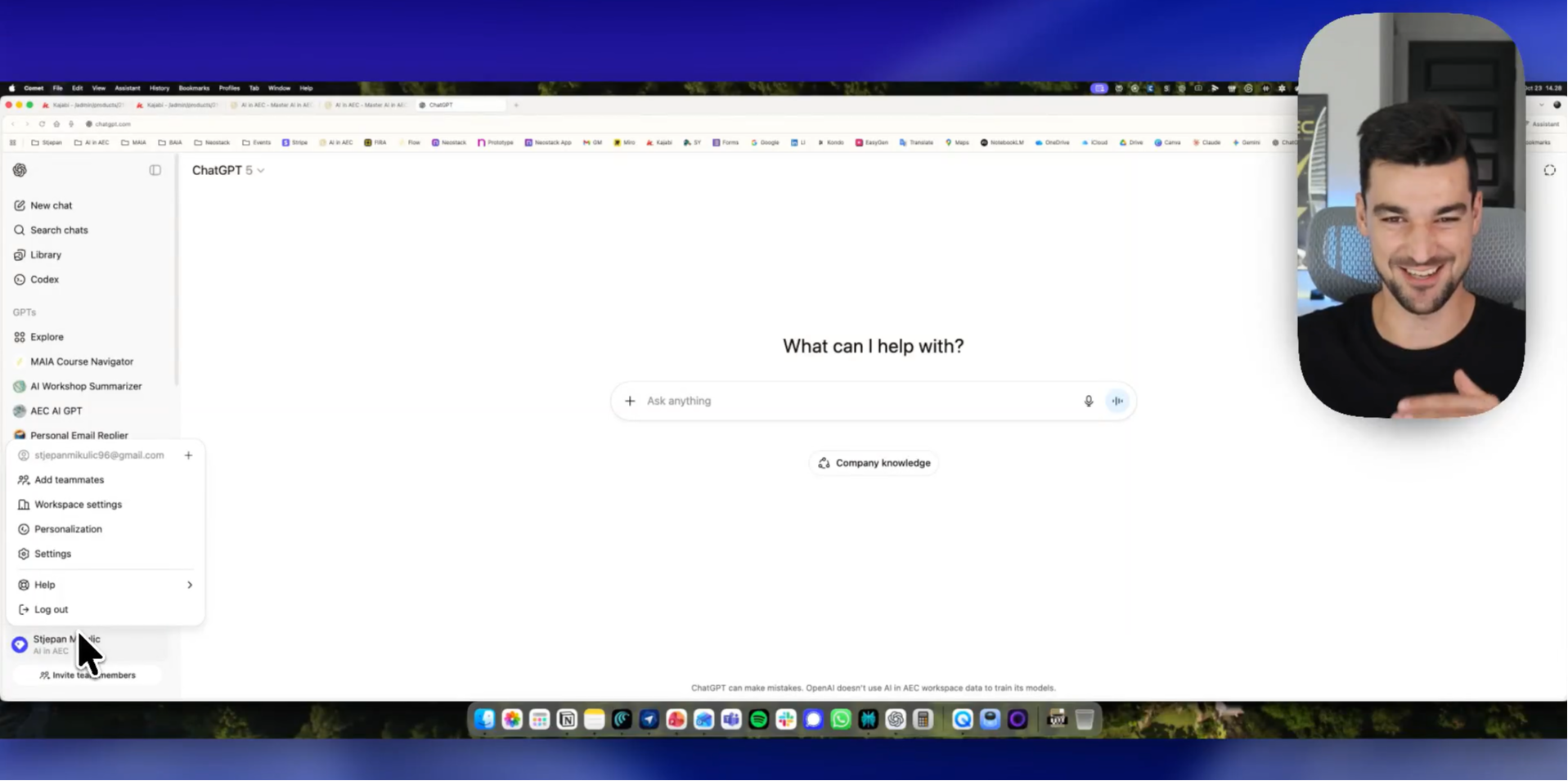Click the OpenAI logo in the sidebar header
The image size is (1568, 781).
click(20, 170)
